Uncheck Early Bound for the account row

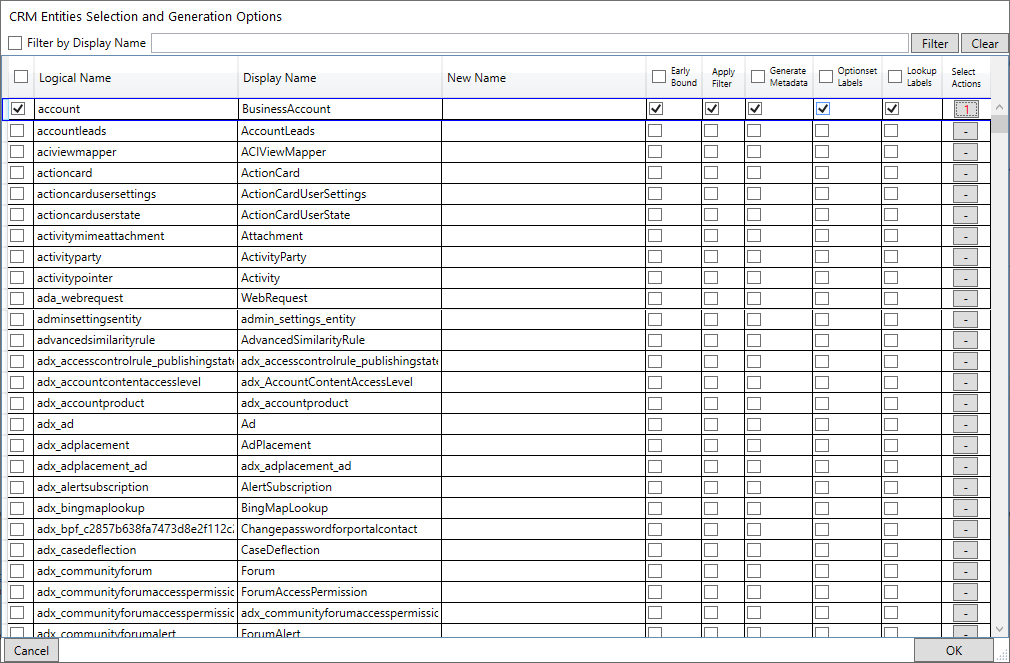point(656,109)
